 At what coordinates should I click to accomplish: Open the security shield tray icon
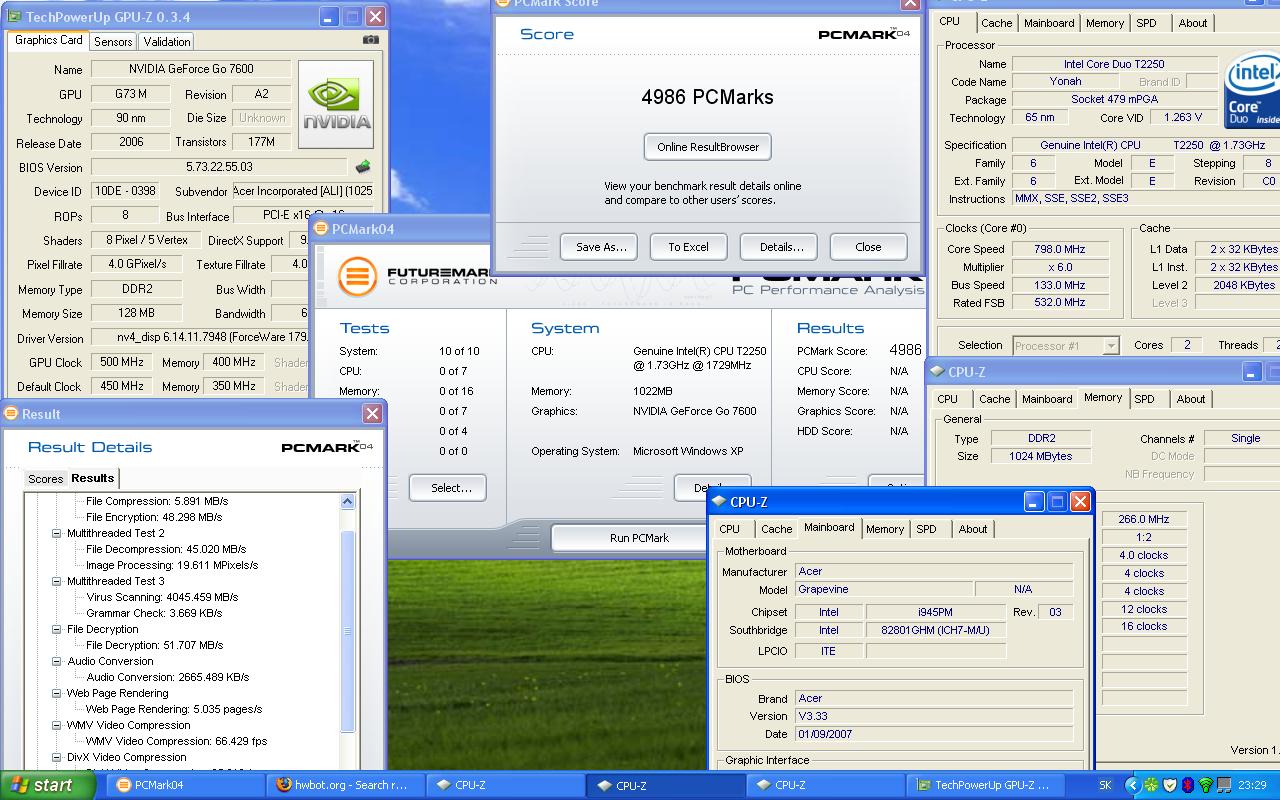pyautogui.click(x=1170, y=785)
